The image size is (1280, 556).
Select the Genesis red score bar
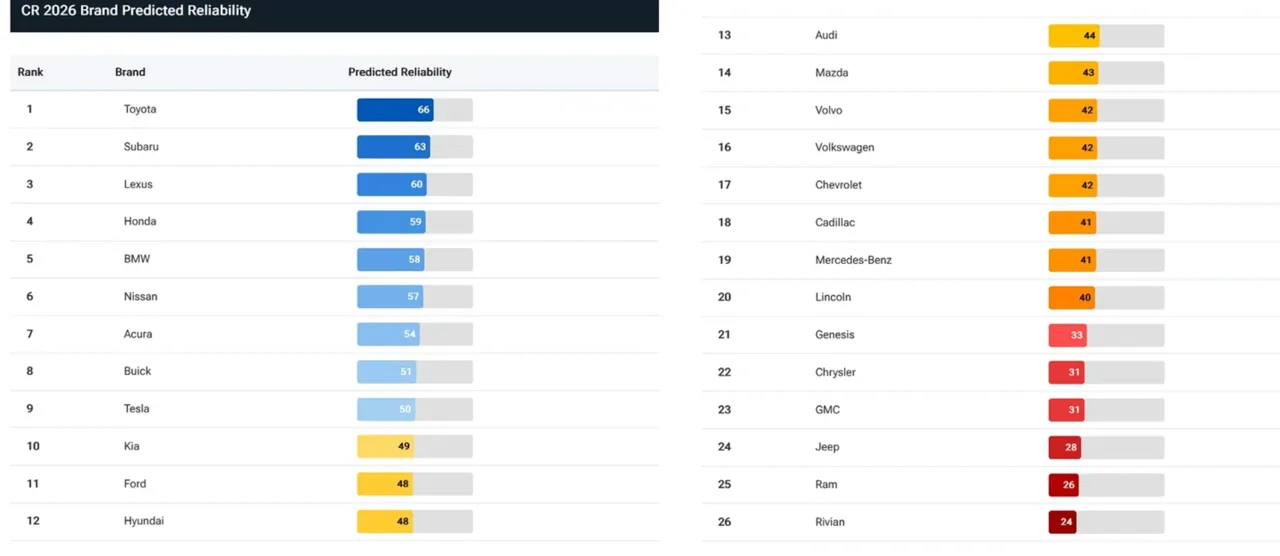point(1106,335)
